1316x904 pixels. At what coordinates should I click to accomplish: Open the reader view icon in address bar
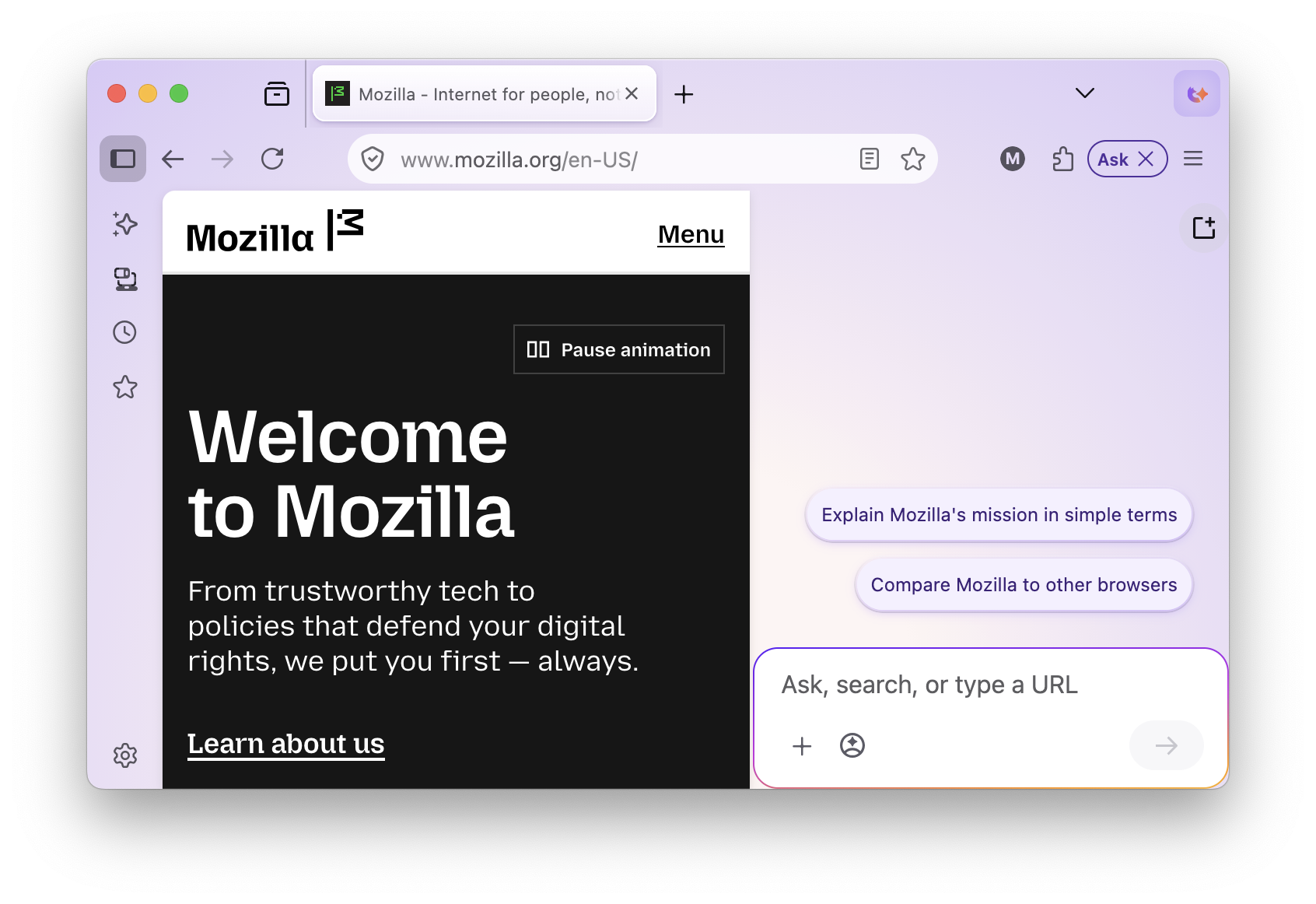coord(869,159)
